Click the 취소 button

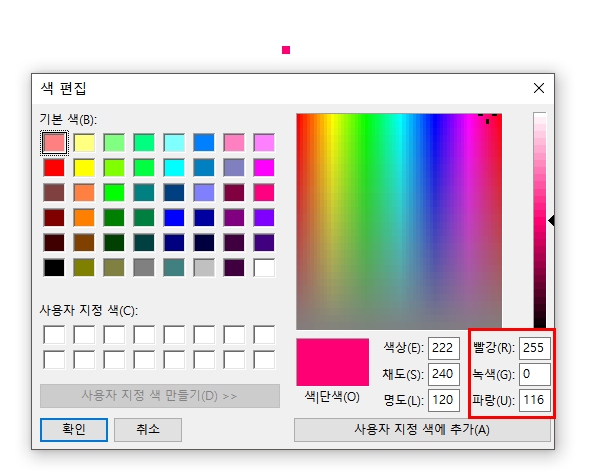[148, 430]
